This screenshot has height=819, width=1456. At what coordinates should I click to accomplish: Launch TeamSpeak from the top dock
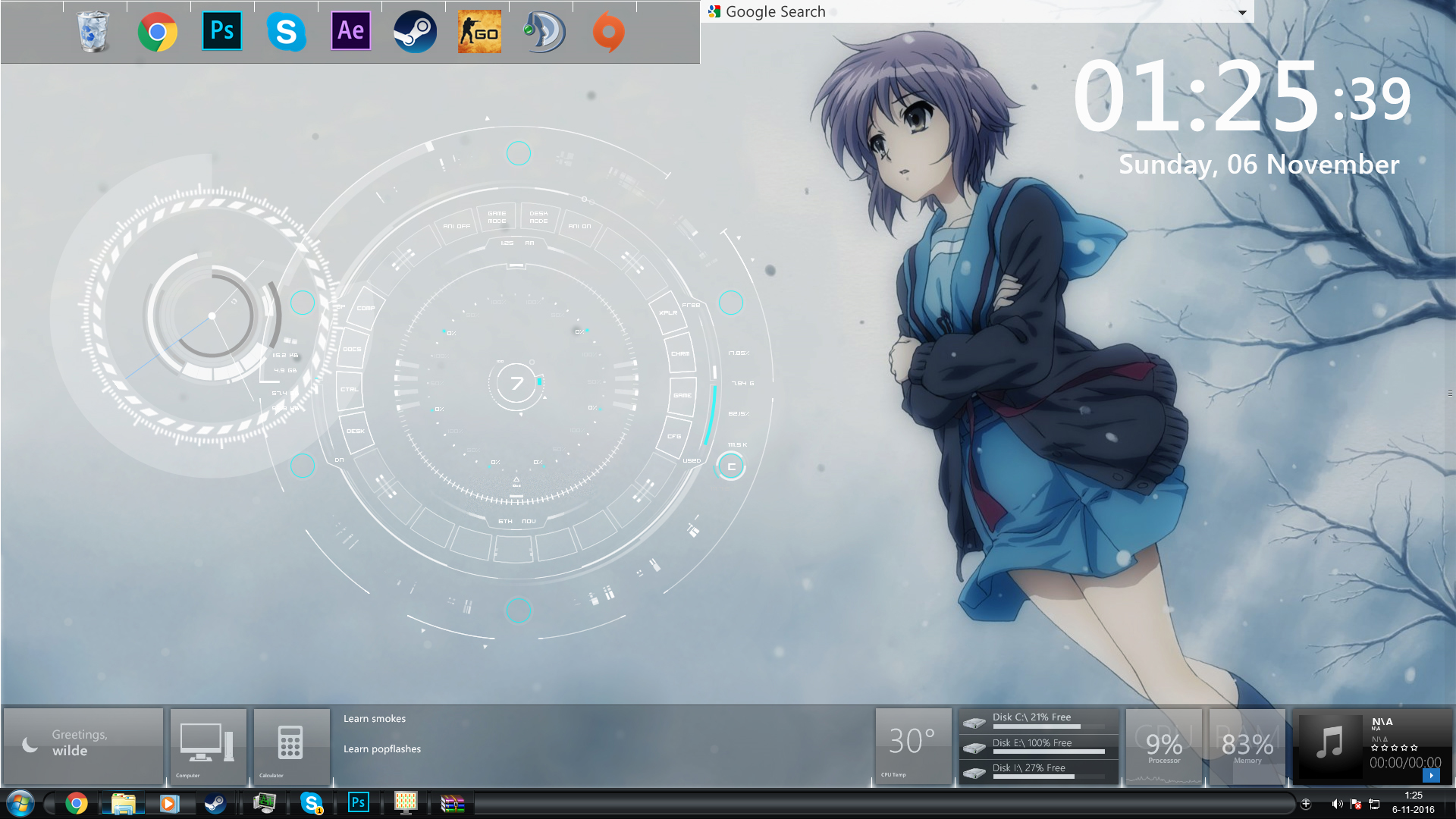544,32
